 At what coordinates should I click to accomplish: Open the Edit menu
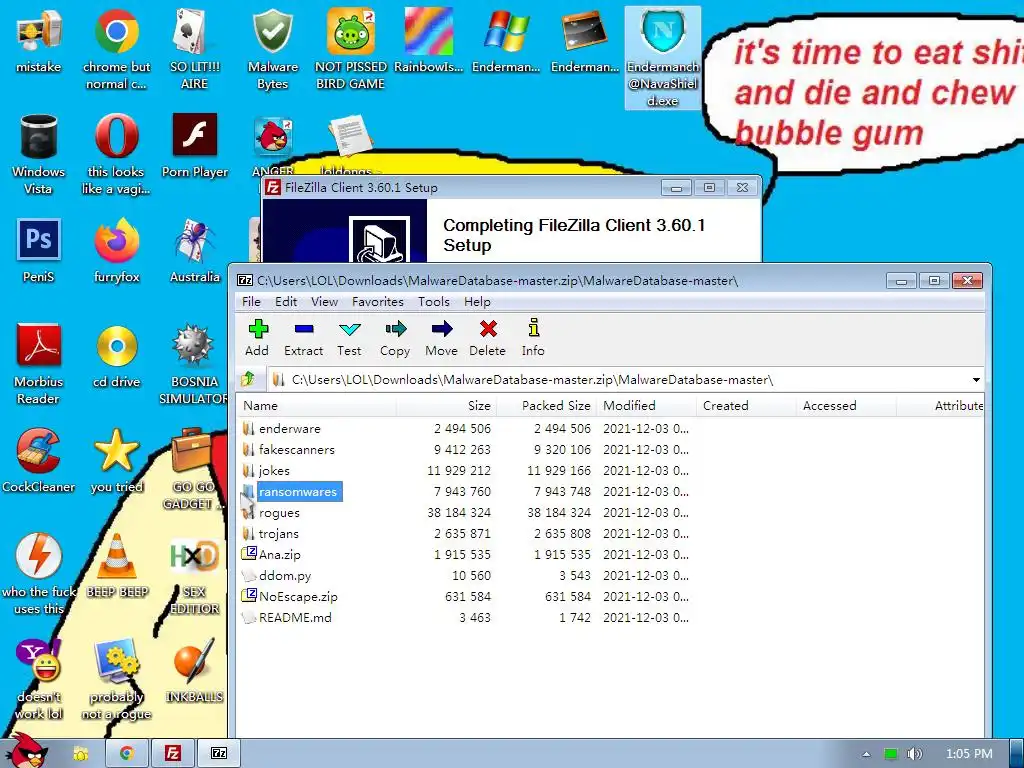click(x=286, y=302)
